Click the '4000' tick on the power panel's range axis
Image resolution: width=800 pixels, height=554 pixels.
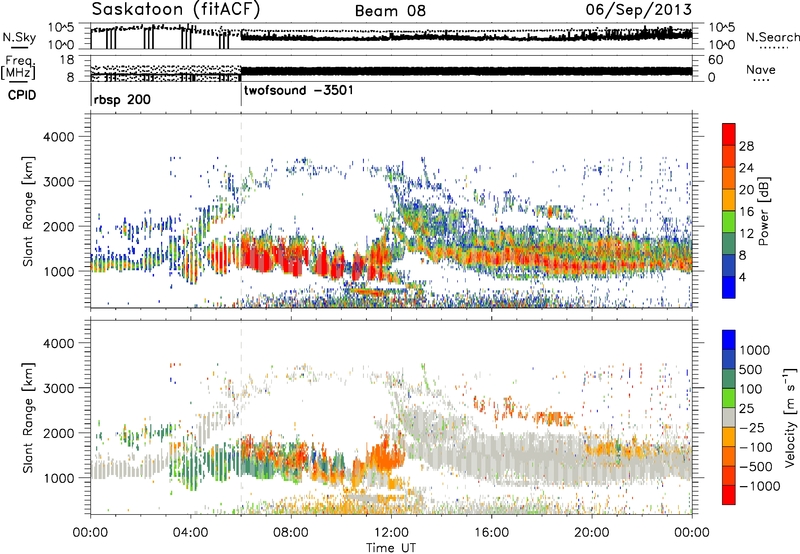58,137
